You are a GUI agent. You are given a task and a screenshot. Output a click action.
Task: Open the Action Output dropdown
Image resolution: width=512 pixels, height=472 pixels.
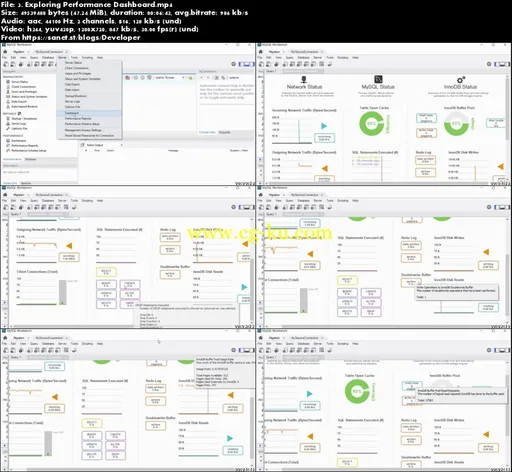tap(102, 145)
